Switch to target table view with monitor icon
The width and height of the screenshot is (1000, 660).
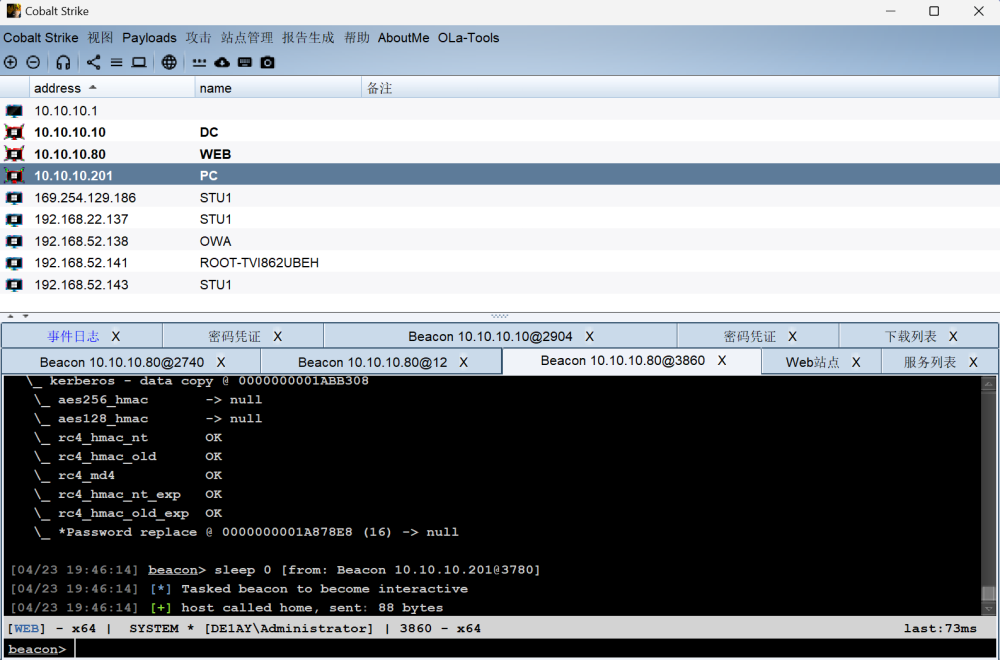pyautogui.click(x=139, y=62)
